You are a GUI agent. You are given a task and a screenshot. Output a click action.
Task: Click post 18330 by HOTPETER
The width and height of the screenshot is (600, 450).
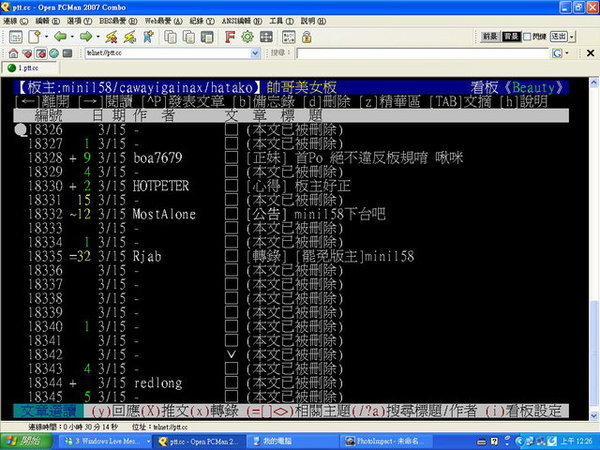(x=291, y=186)
